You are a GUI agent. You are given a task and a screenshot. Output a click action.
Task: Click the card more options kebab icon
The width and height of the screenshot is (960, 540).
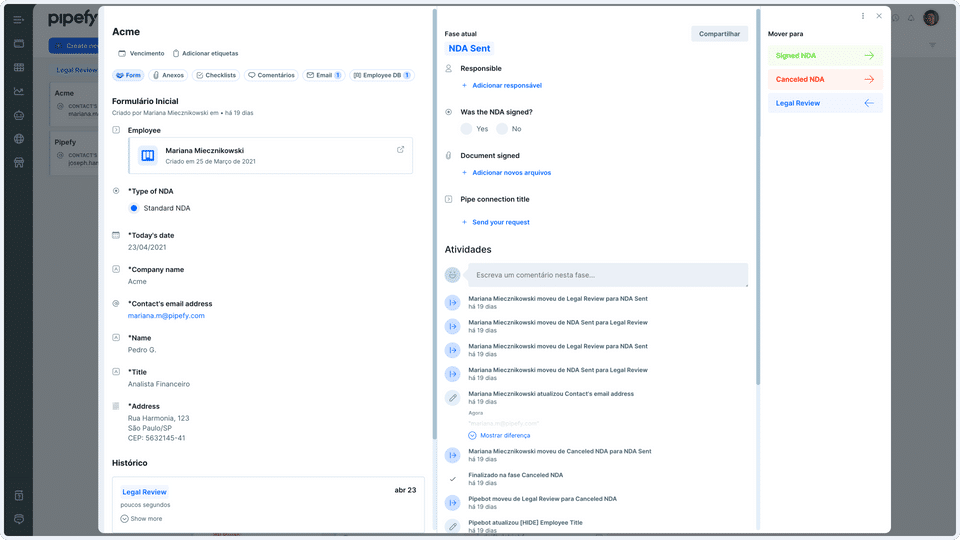(x=863, y=16)
